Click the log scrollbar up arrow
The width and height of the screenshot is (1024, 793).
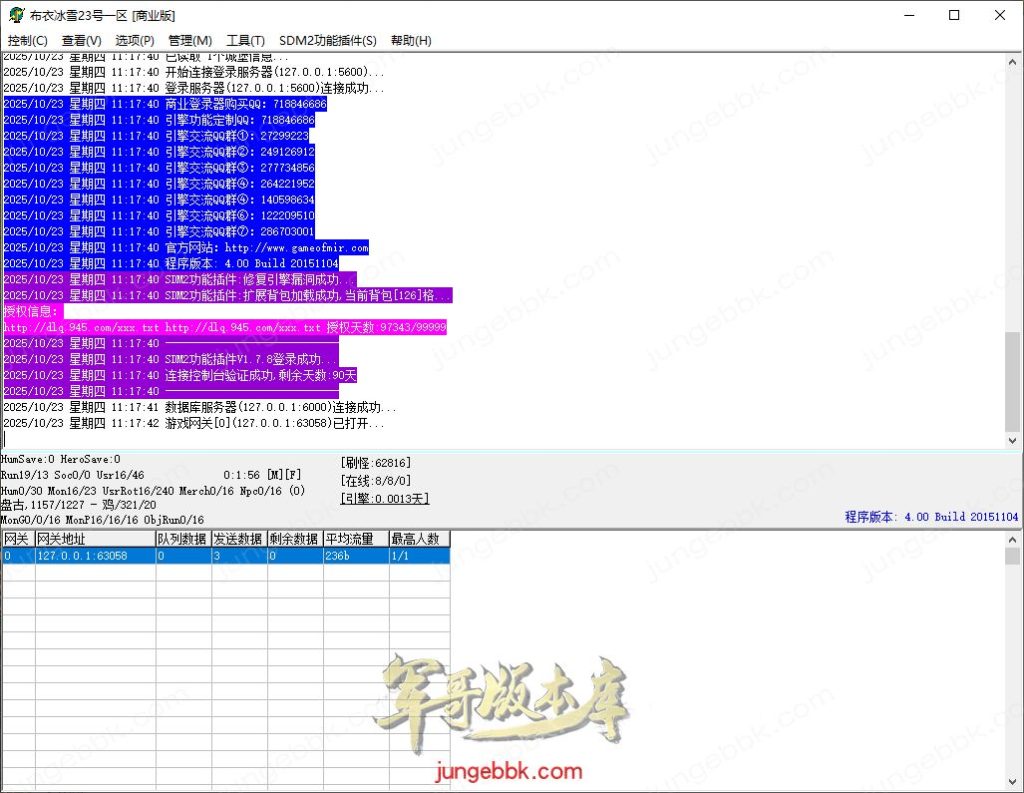point(1010,60)
